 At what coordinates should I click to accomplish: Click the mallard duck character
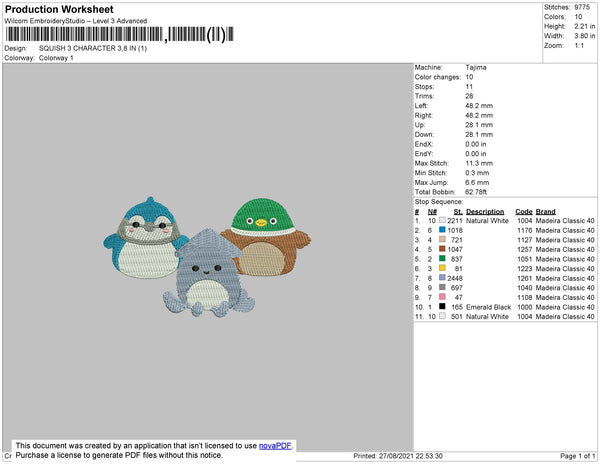(x=268, y=237)
